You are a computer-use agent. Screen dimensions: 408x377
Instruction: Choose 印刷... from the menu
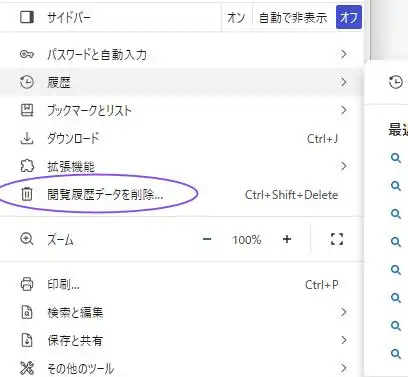181,284
